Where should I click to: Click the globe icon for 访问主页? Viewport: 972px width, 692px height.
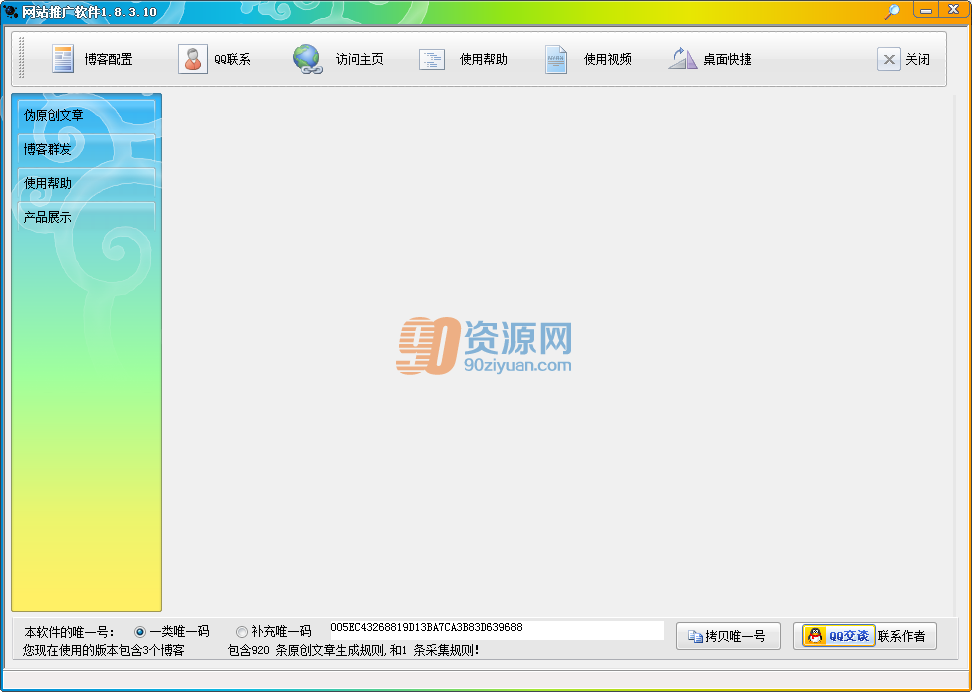(x=307, y=59)
